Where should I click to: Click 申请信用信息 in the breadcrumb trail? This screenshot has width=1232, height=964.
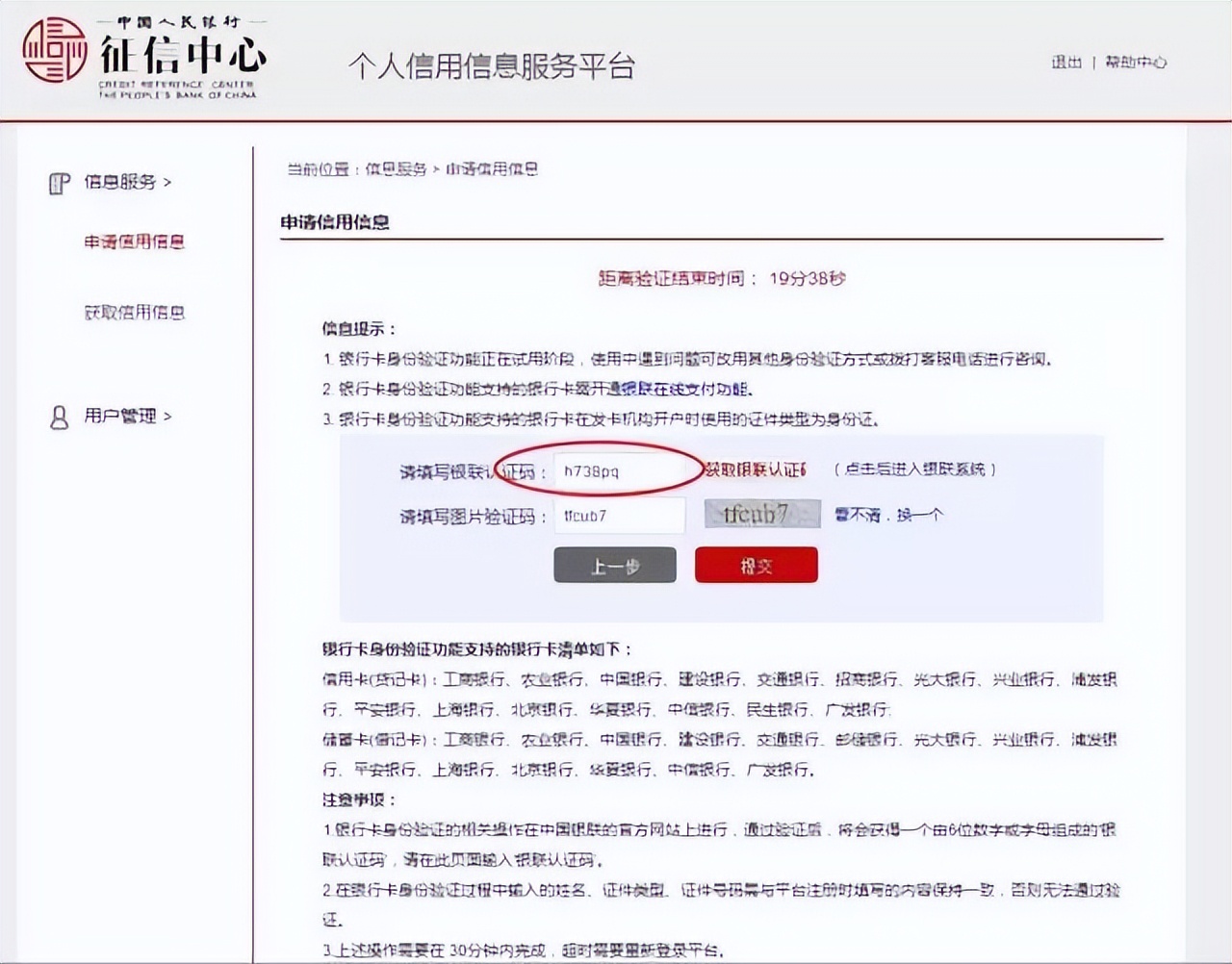[495, 169]
